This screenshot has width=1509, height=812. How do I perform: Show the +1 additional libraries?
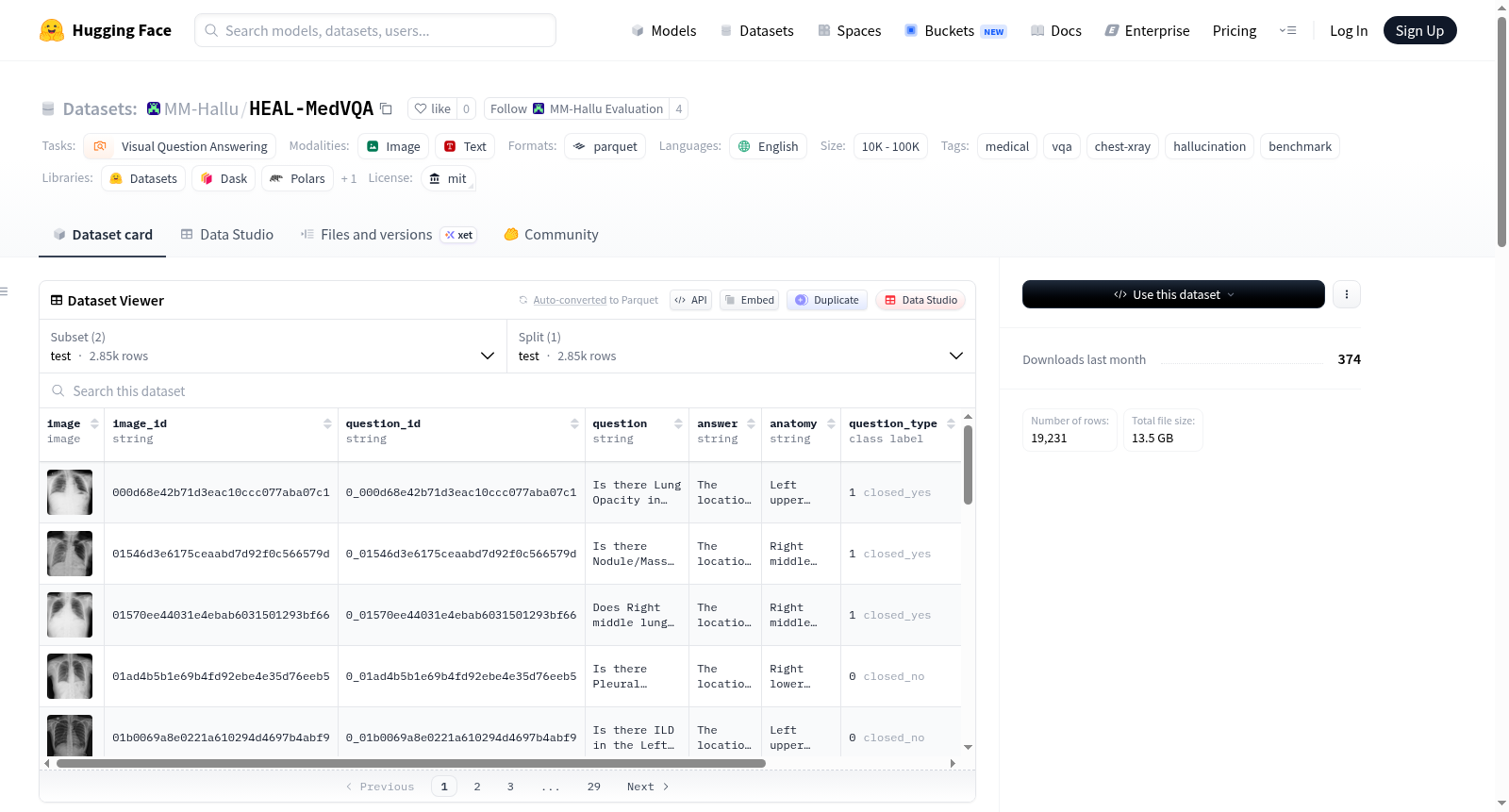[x=349, y=178]
